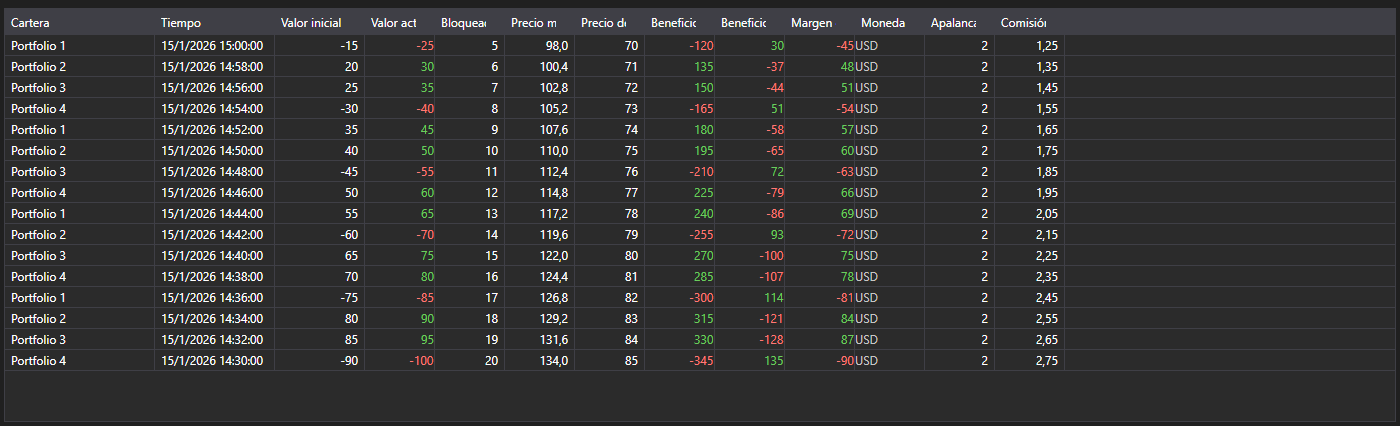
Task: Sort by the Comisión column header
Action: (1029, 22)
